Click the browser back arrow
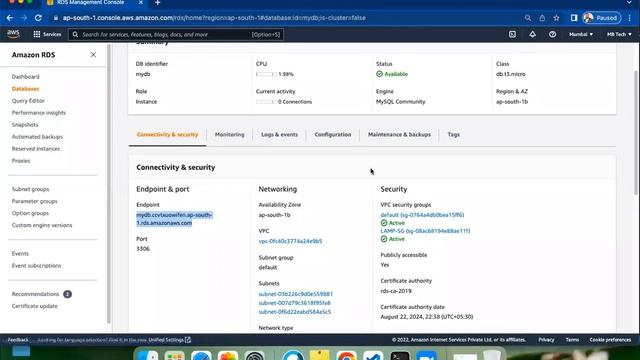 coord(10,18)
